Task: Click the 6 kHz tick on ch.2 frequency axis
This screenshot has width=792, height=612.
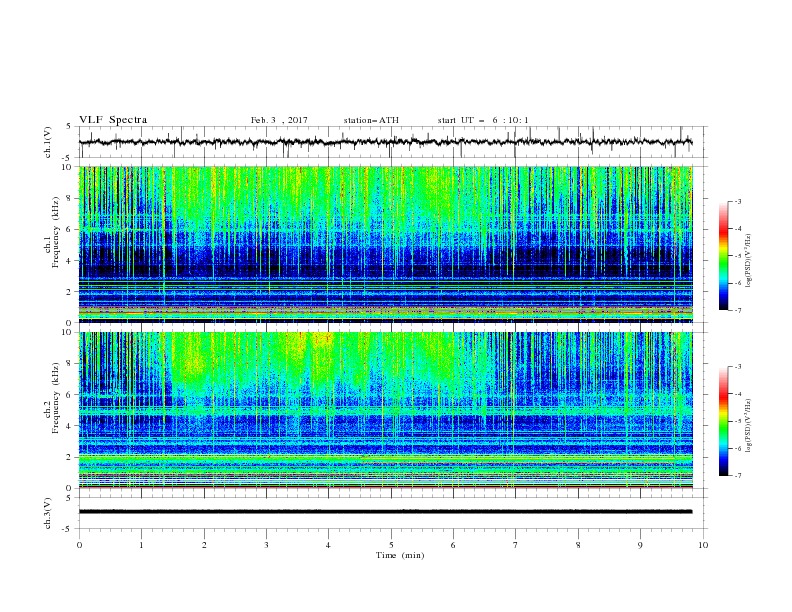Action: 69,394
